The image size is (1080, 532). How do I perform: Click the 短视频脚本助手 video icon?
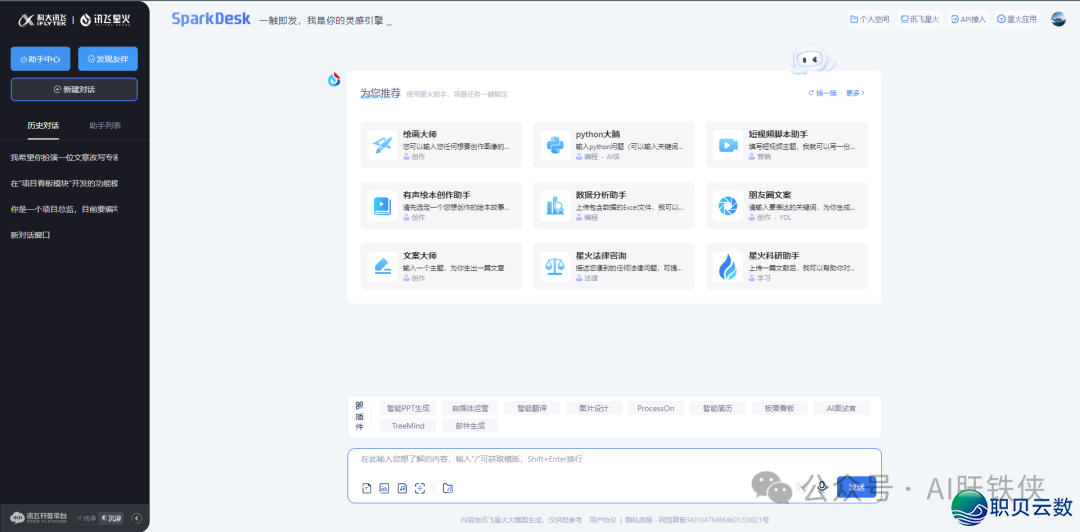pos(727,145)
